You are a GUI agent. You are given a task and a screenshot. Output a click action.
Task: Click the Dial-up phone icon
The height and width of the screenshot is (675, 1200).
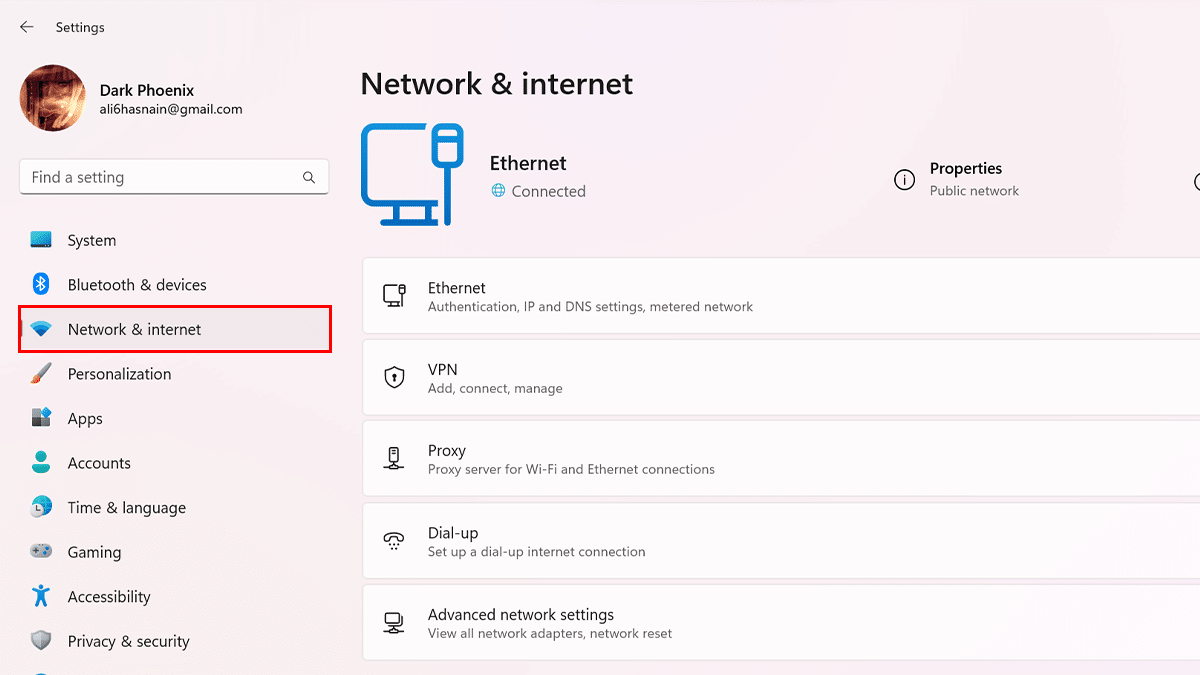394,541
